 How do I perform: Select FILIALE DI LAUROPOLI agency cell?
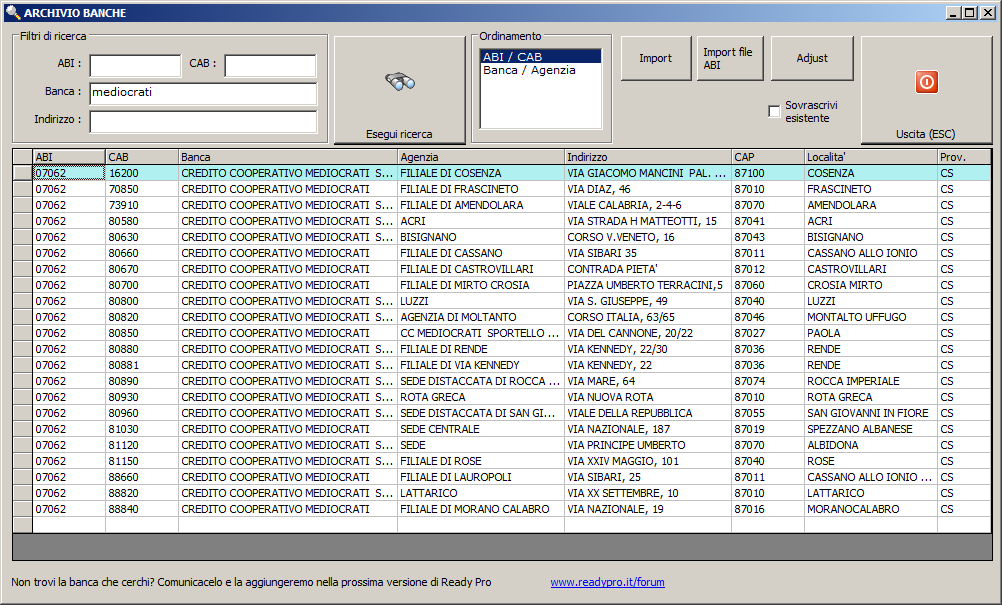click(x=481, y=477)
